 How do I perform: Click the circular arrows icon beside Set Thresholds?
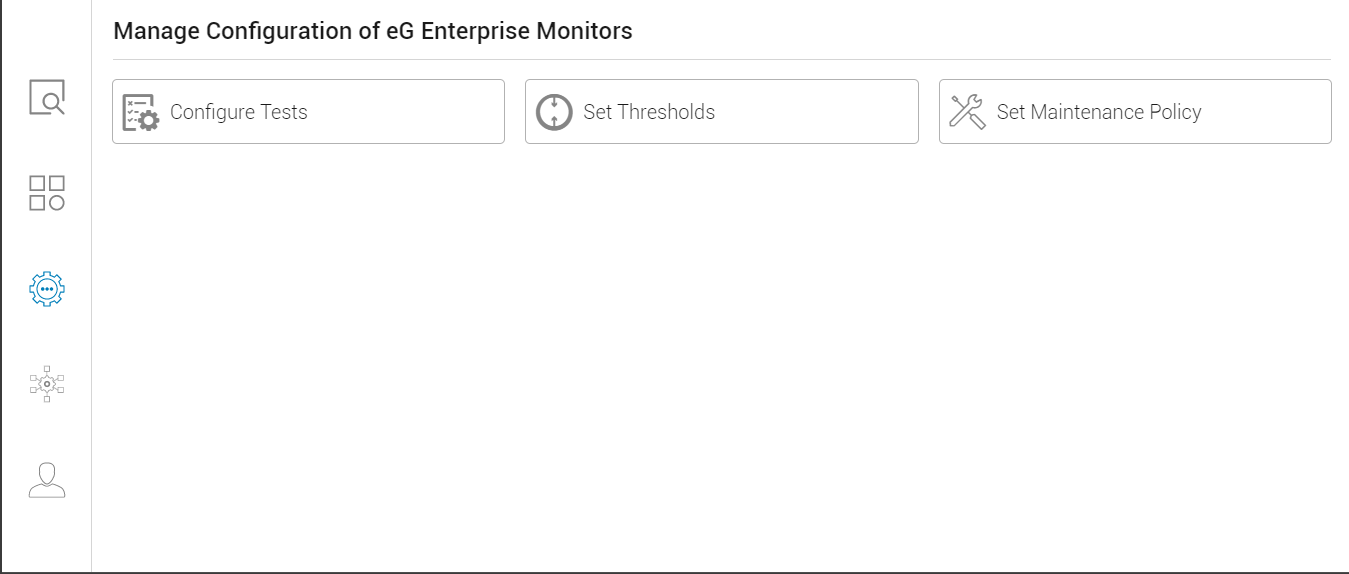(x=554, y=112)
